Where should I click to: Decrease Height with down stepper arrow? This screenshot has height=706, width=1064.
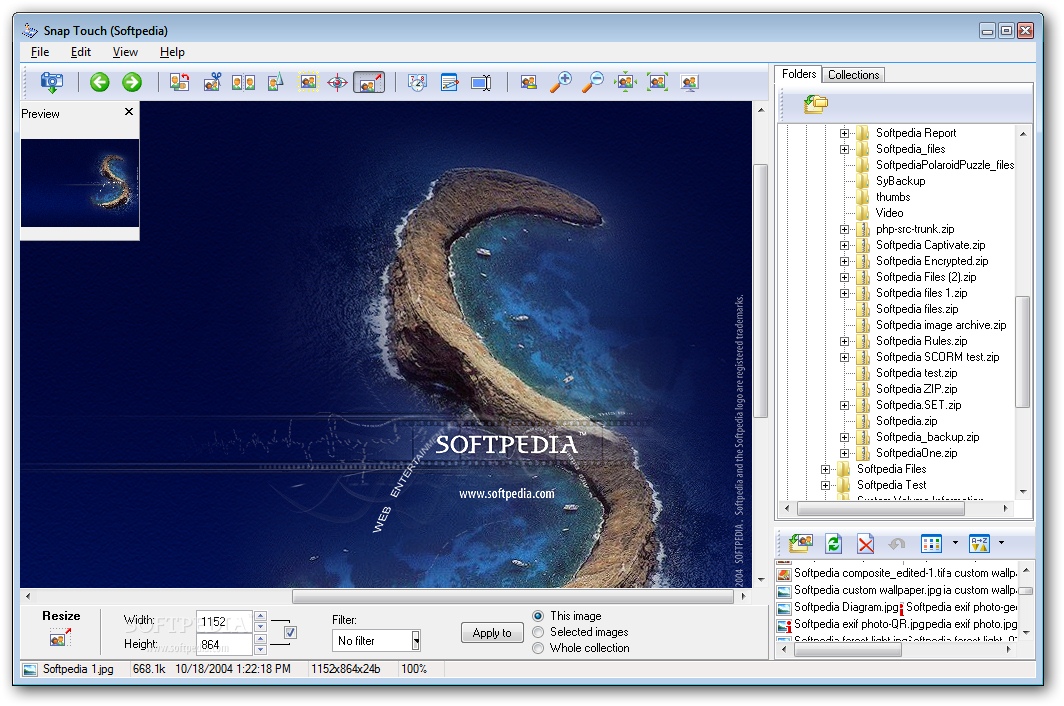click(260, 650)
